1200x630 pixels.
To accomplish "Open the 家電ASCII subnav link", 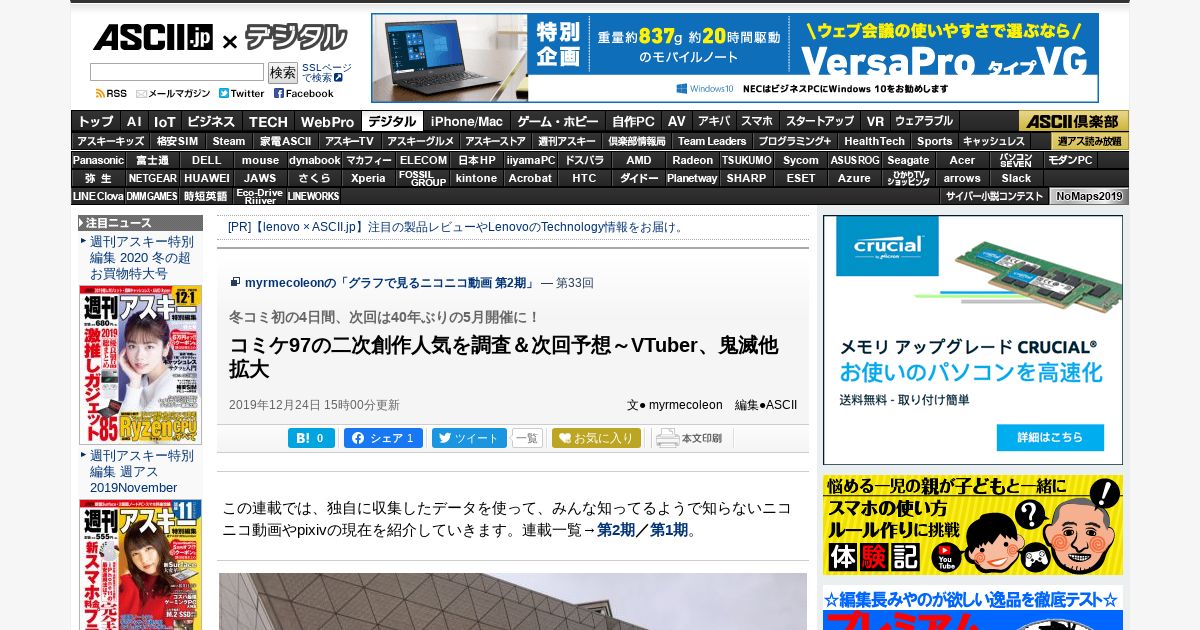I will [x=285, y=141].
